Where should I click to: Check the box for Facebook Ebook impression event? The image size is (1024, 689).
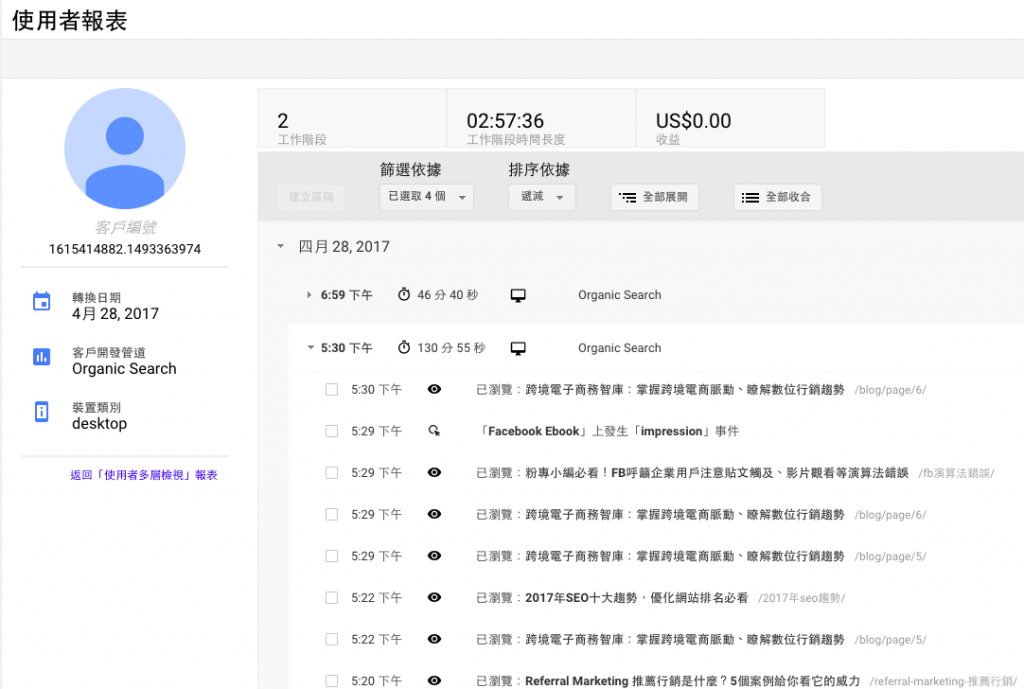pyautogui.click(x=332, y=431)
